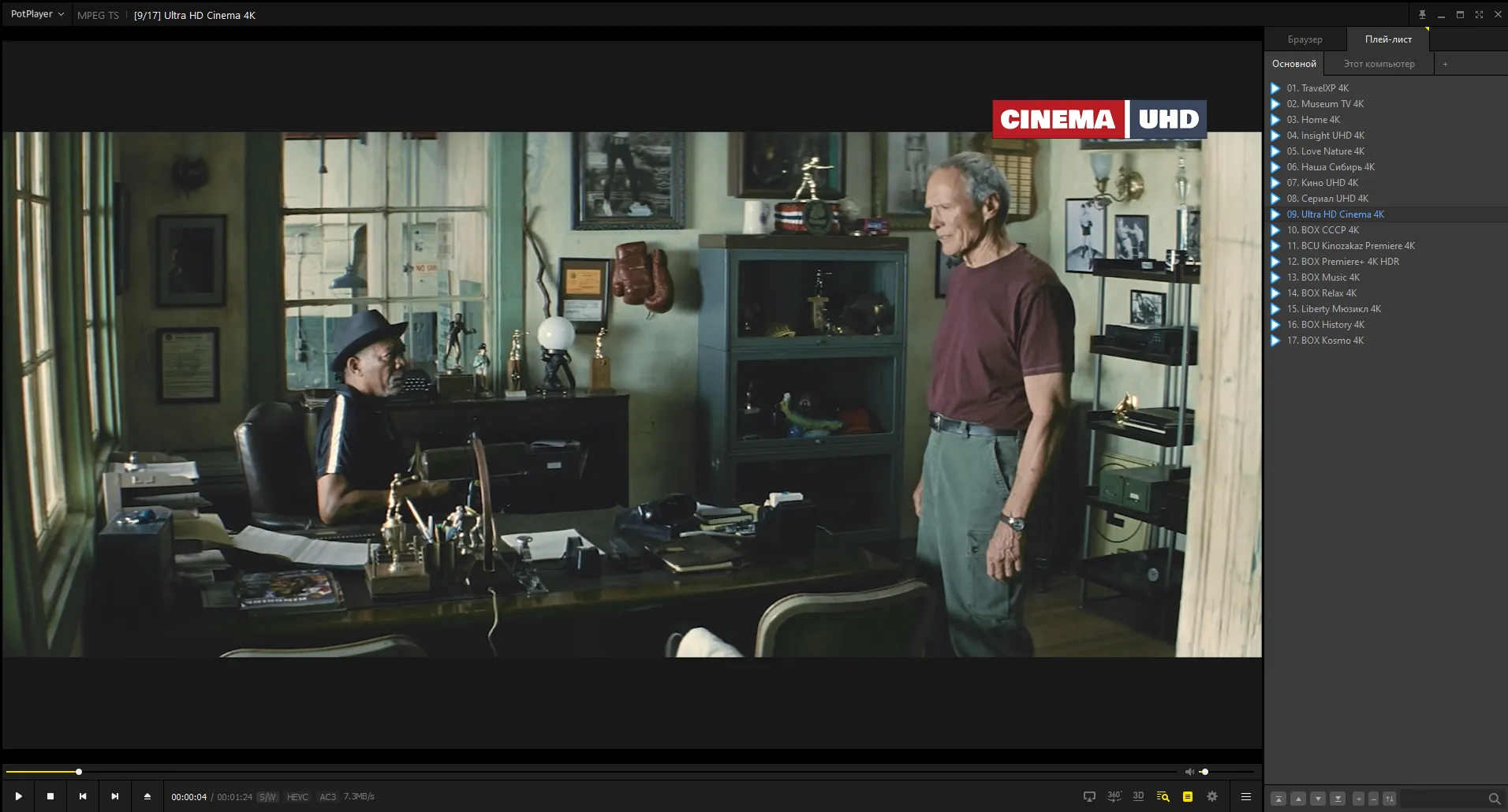Enter fullscreen with title bar icon
The width and height of the screenshot is (1508, 812).
pyautogui.click(x=1479, y=14)
